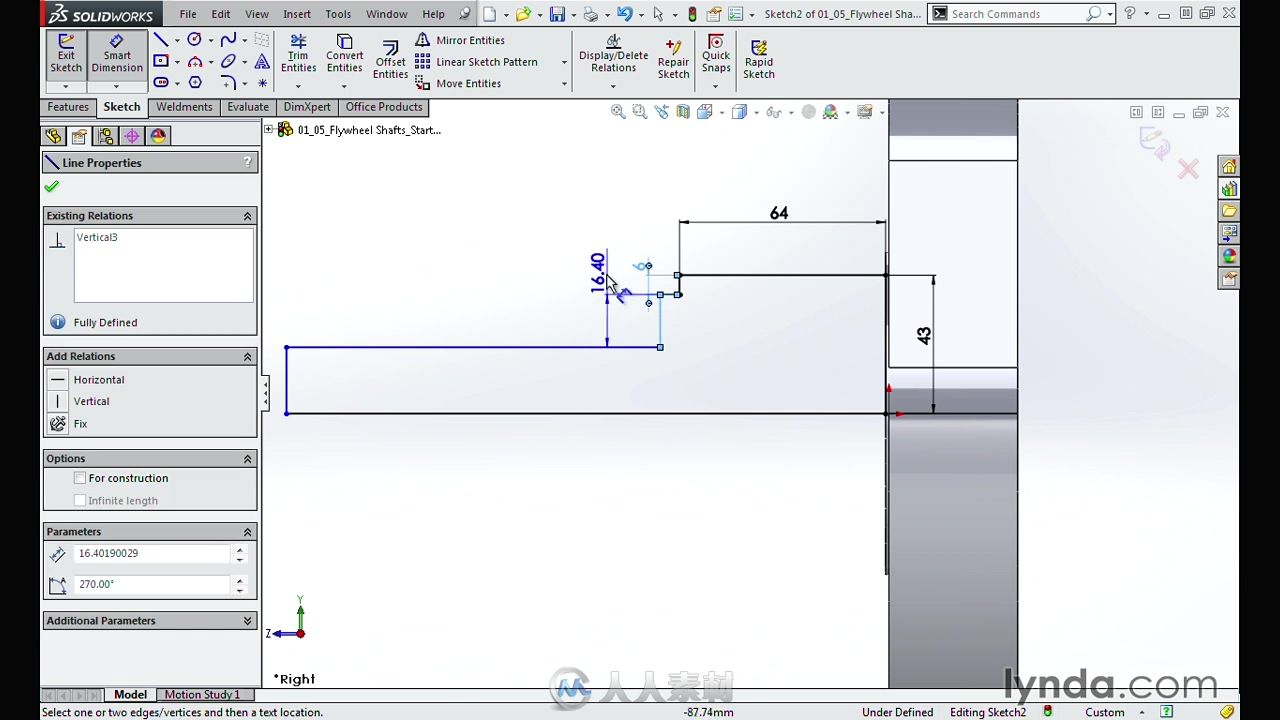The height and width of the screenshot is (720, 1280).
Task: Click line length parameter field
Action: [152, 553]
